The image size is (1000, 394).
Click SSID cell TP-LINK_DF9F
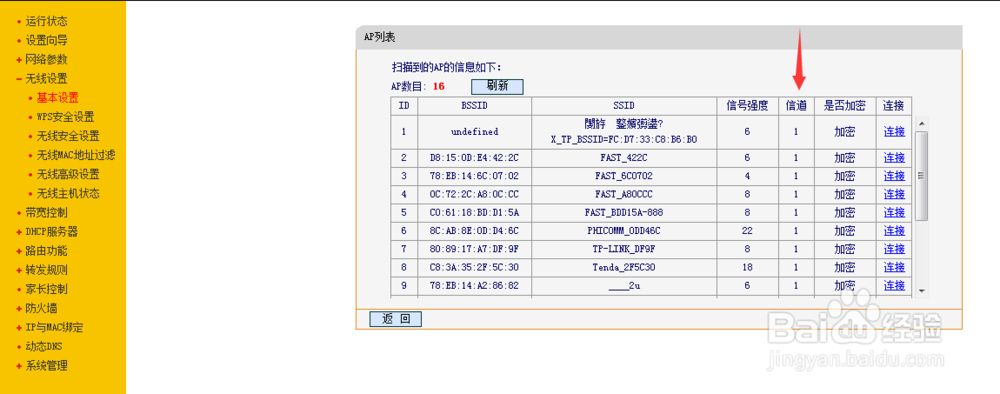click(x=624, y=249)
